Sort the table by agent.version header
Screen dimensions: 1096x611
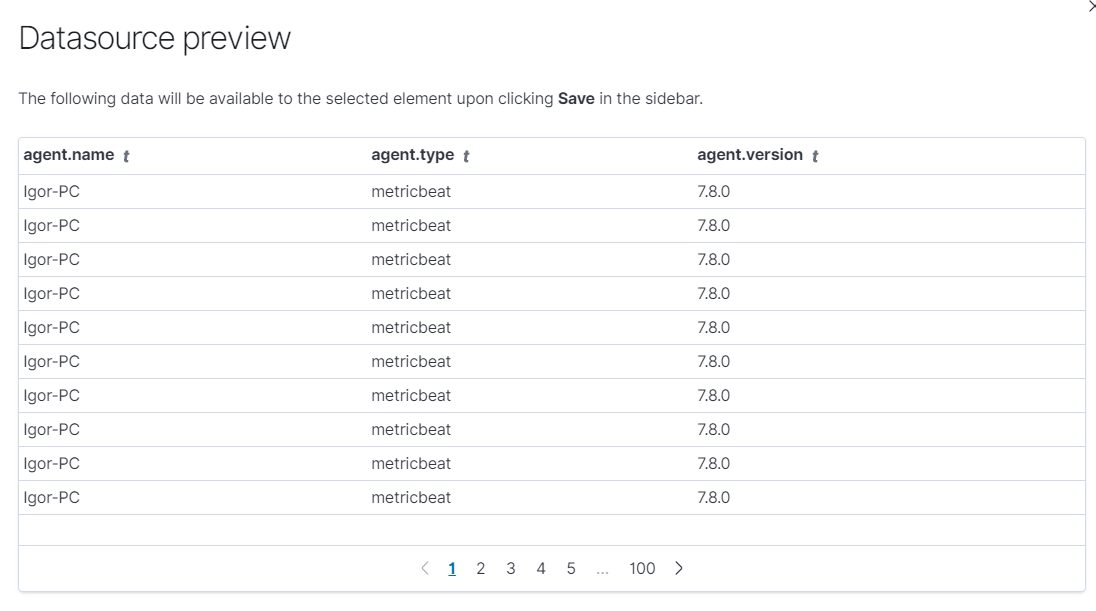click(748, 154)
